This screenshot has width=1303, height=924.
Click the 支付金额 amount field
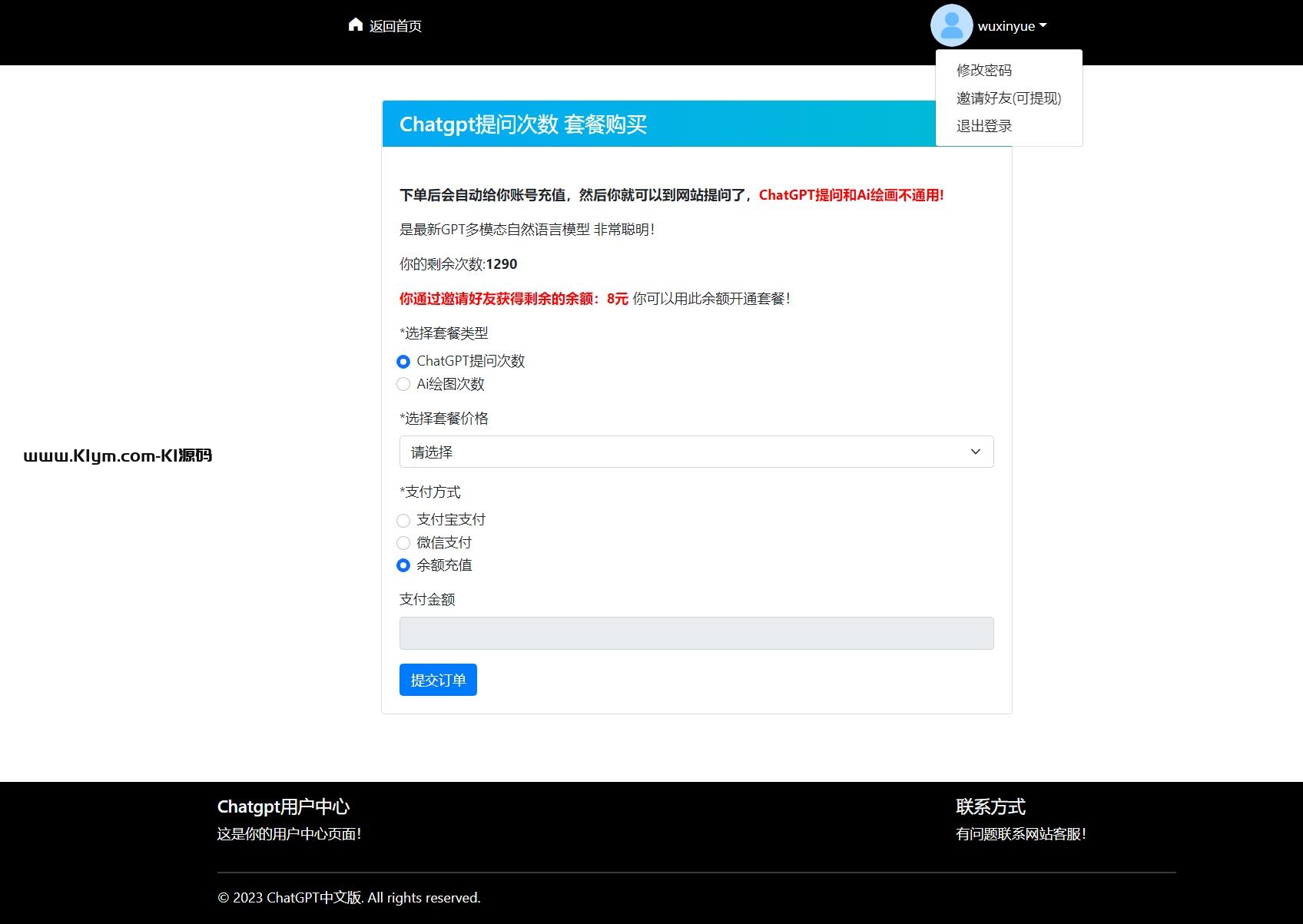pos(696,633)
